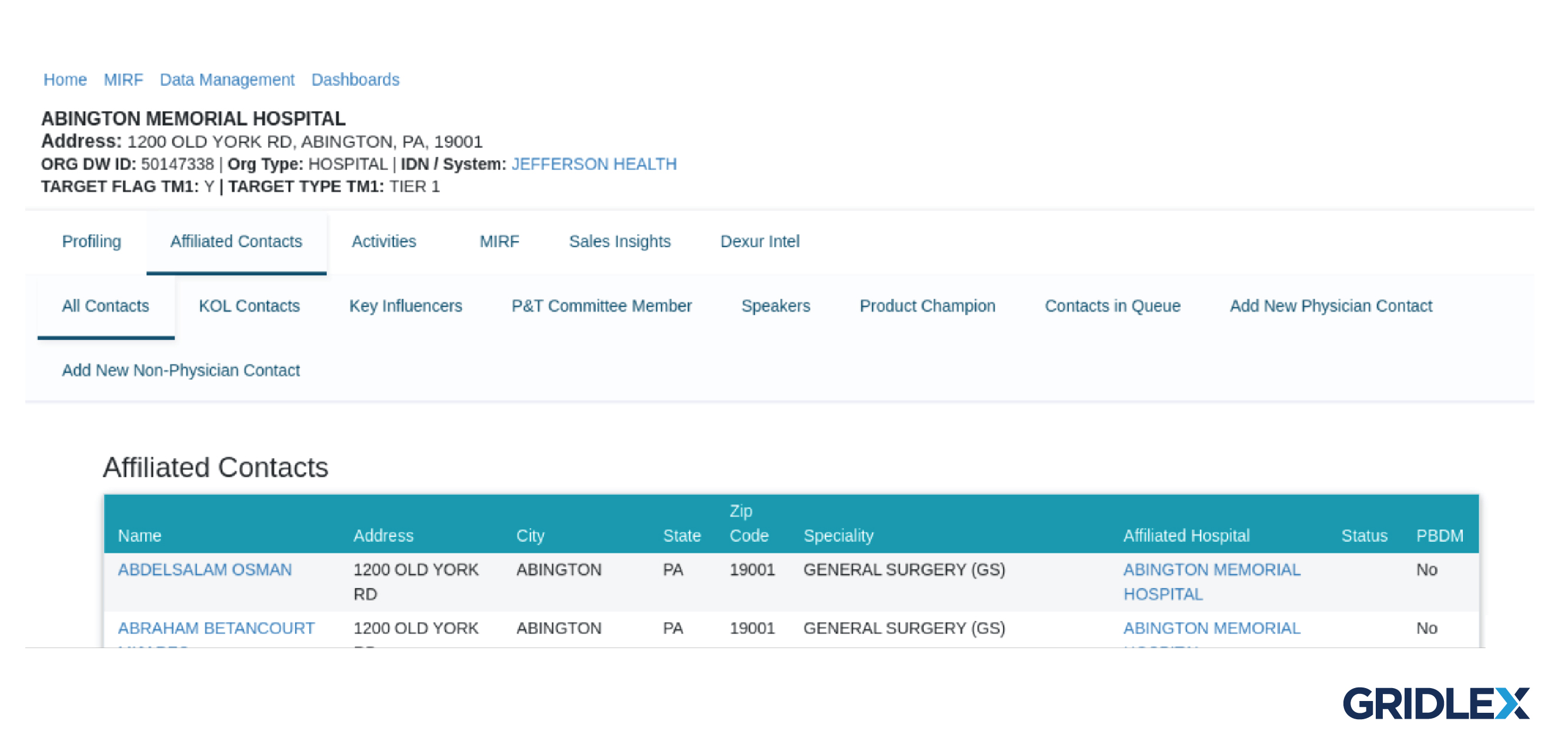Go to the Home page link
This screenshot has height=751, width=1568.
pos(65,80)
